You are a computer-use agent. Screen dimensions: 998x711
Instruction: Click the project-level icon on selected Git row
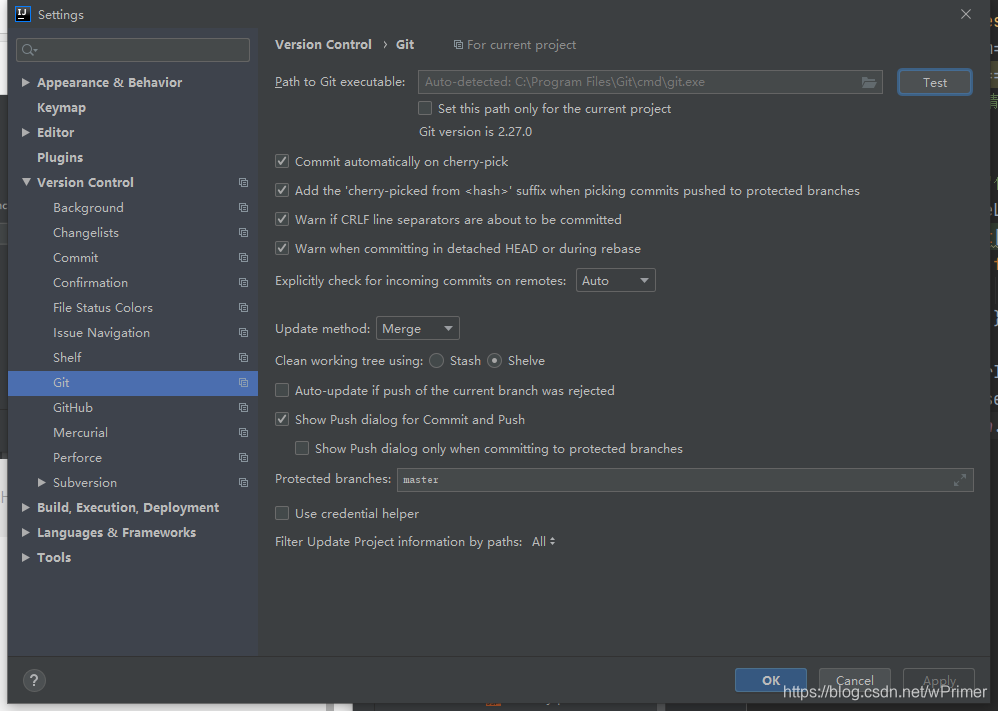243,383
